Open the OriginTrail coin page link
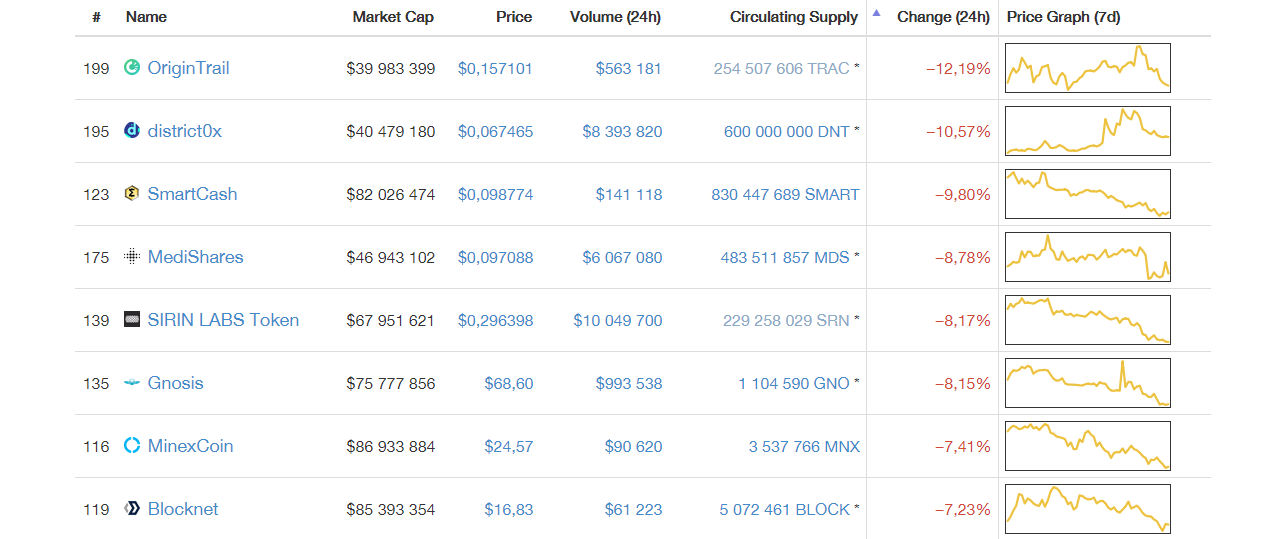This screenshot has width=1280, height=539. (x=188, y=68)
